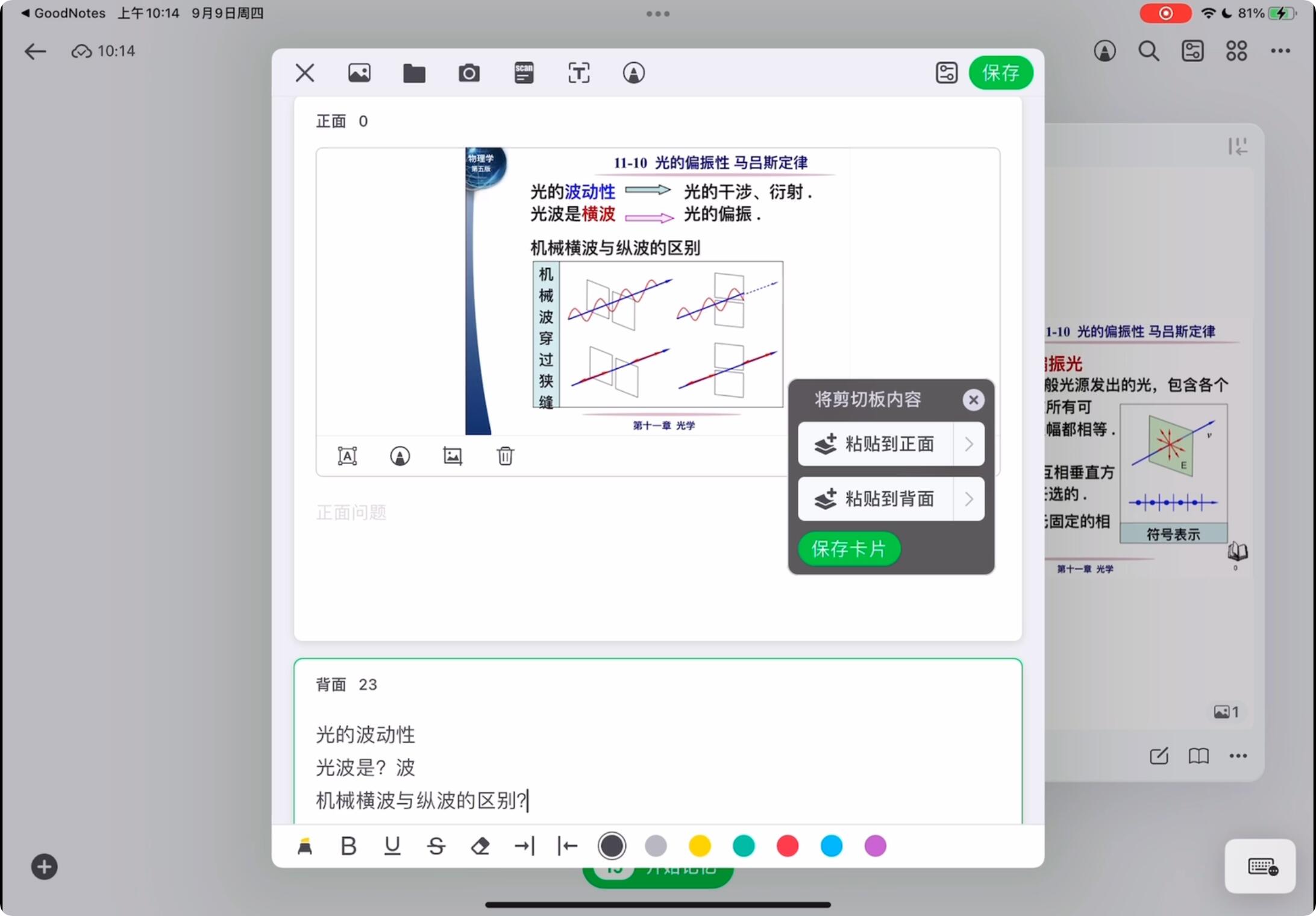Image resolution: width=1316 pixels, height=916 pixels.
Task: Open the camera capture icon
Action: [469, 74]
